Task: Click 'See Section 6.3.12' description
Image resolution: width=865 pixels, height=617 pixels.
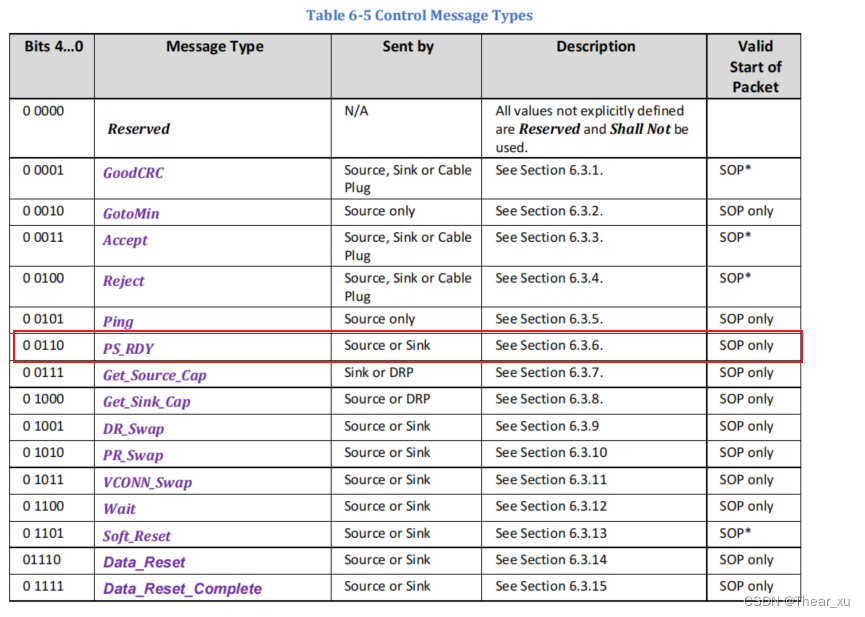Action: (x=551, y=506)
